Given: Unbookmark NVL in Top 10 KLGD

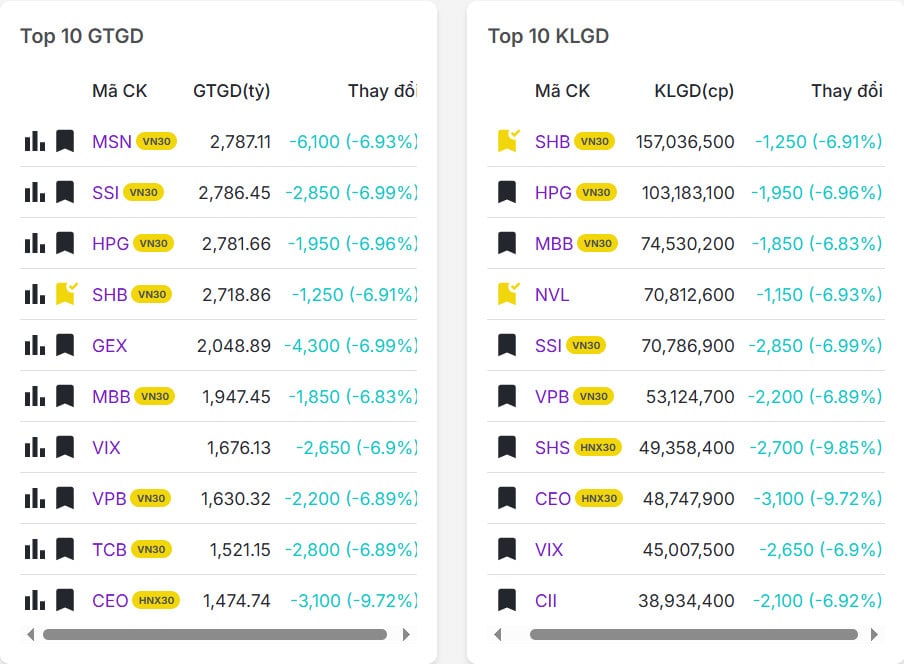Looking at the screenshot, I should [x=507, y=294].
